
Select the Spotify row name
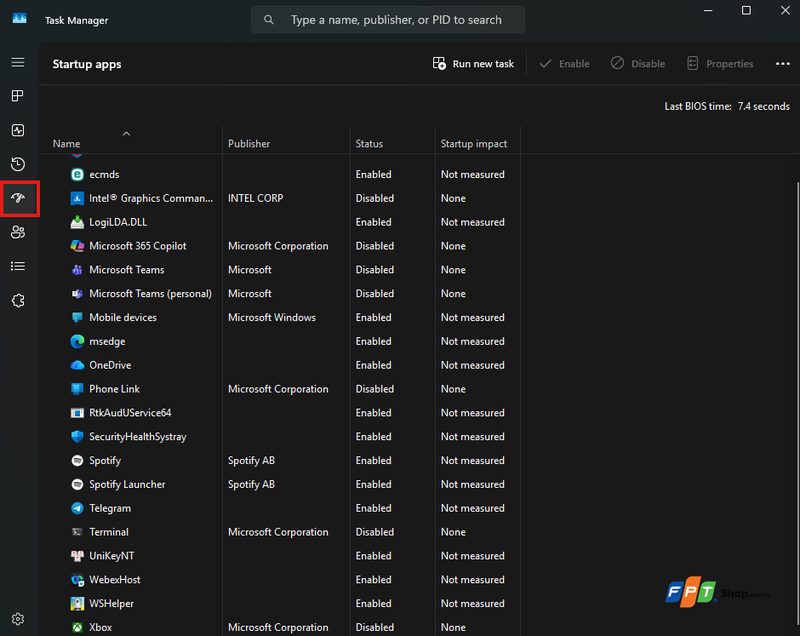[105, 461]
